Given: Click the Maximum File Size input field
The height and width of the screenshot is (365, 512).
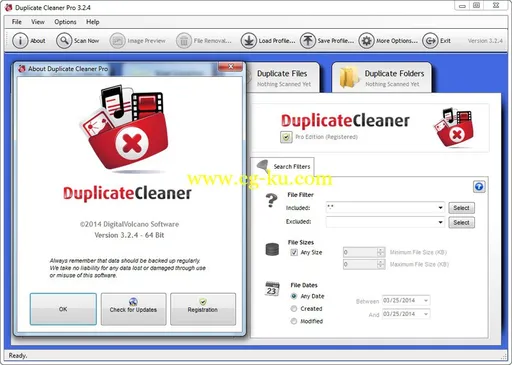Looking at the screenshot, I should 360,264.
